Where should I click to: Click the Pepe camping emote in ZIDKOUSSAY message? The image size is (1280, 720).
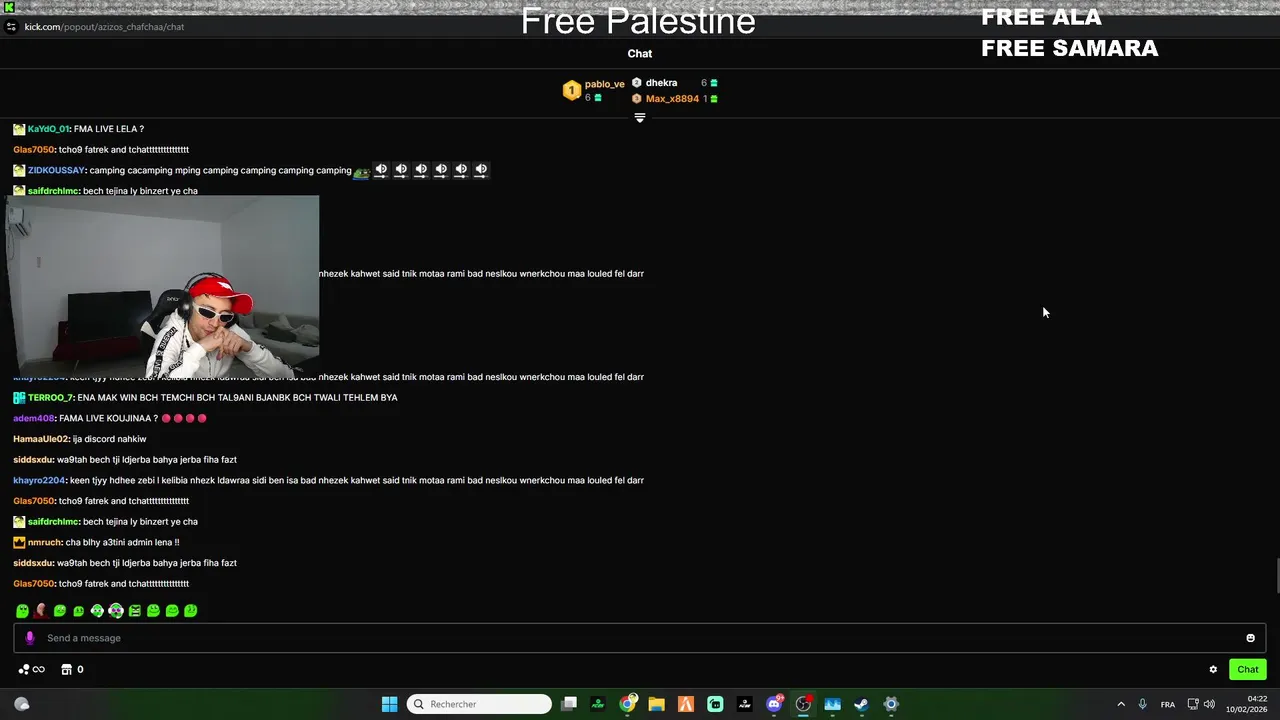(x=361, y=171)
